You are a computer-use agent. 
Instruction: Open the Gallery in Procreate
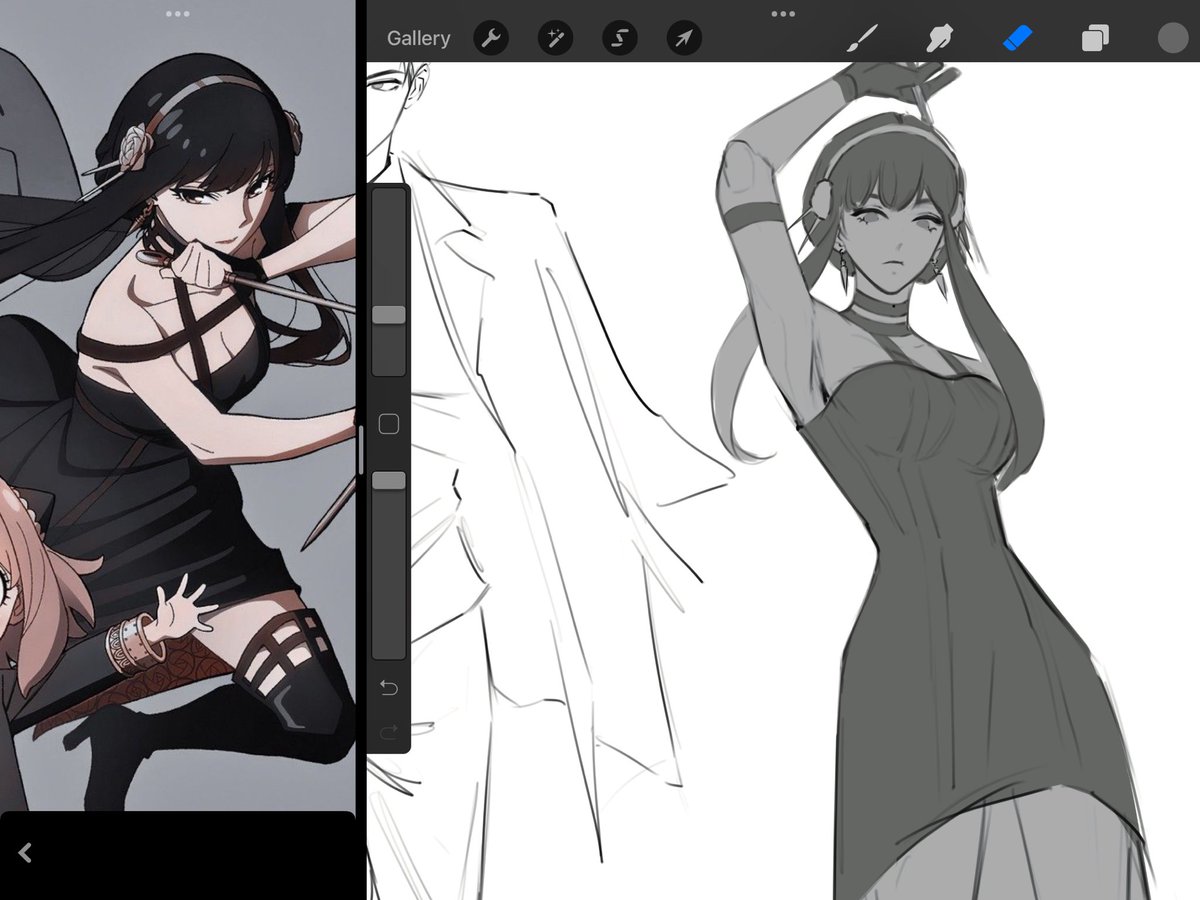[x=418, y=38]
